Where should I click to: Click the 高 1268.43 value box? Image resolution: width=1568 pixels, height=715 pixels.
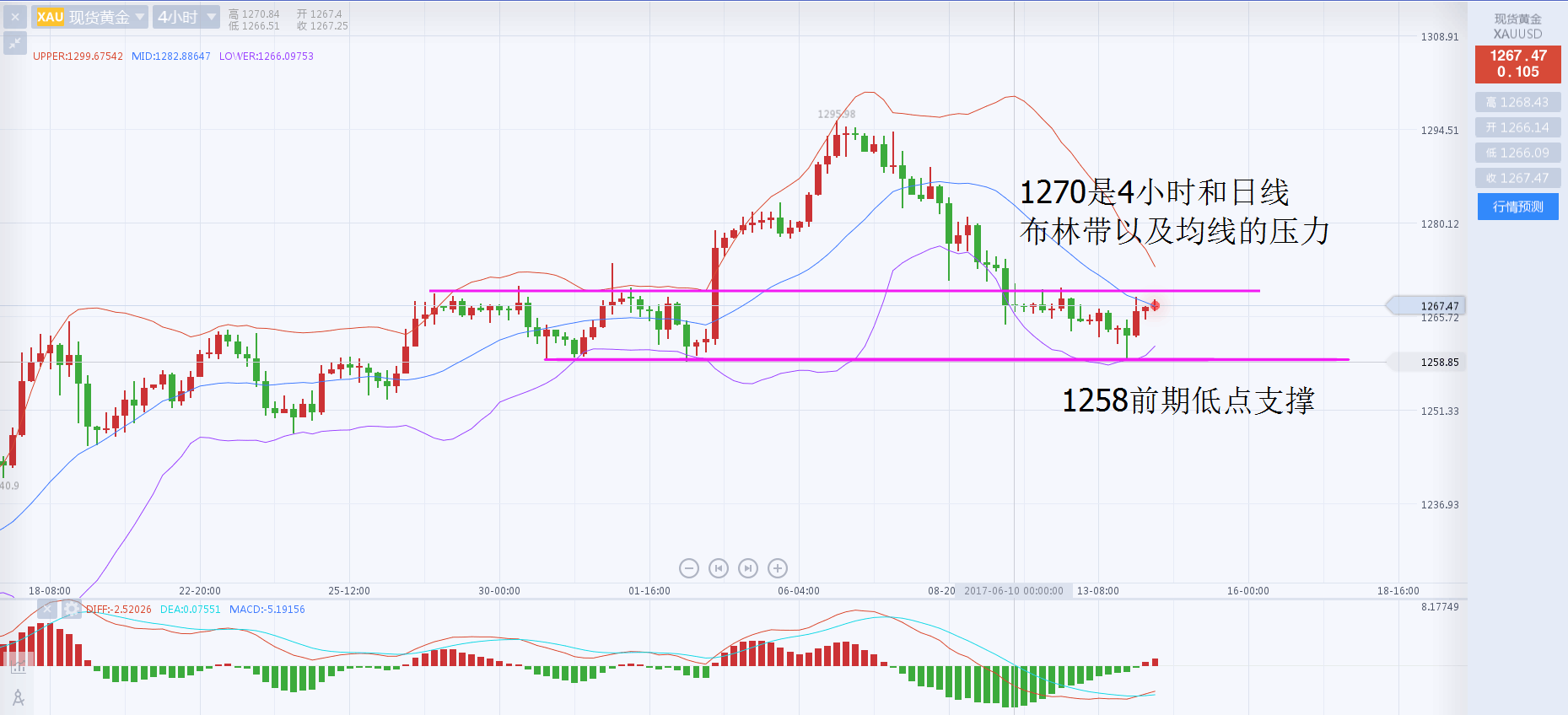(x=1518, y=102)
